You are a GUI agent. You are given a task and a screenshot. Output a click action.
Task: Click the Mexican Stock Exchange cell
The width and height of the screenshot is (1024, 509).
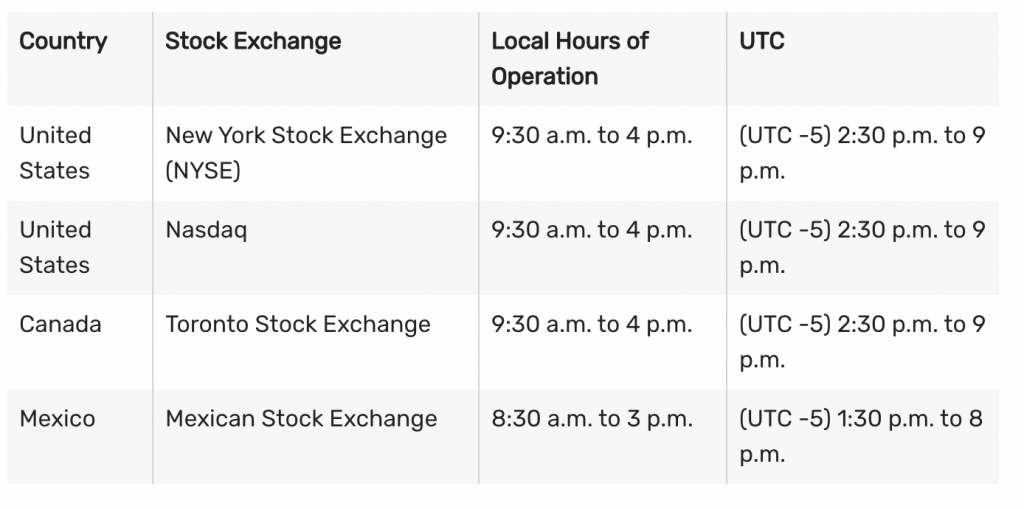301,419
